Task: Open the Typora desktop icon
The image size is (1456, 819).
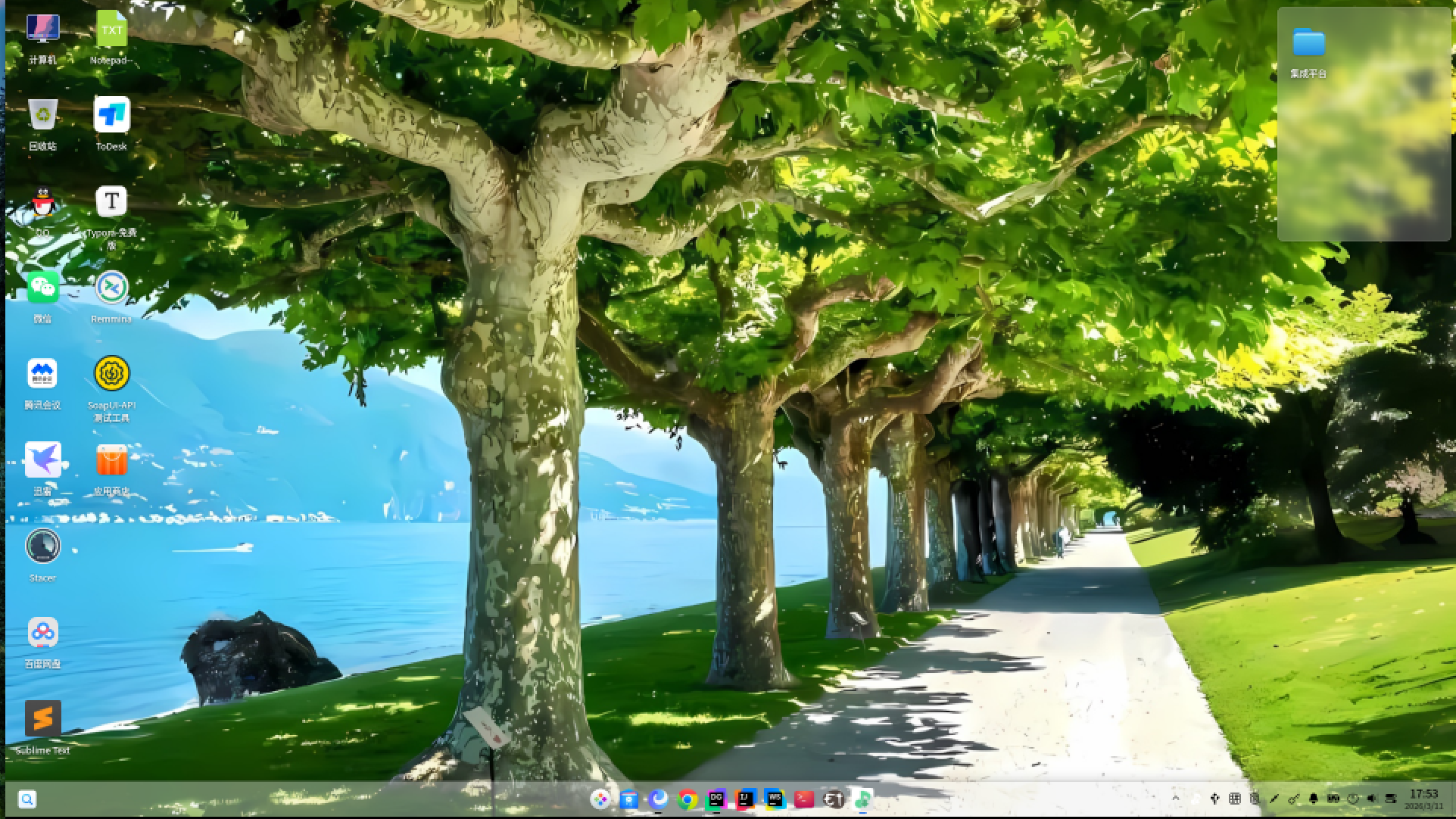Action: click(x=111, y=202)
